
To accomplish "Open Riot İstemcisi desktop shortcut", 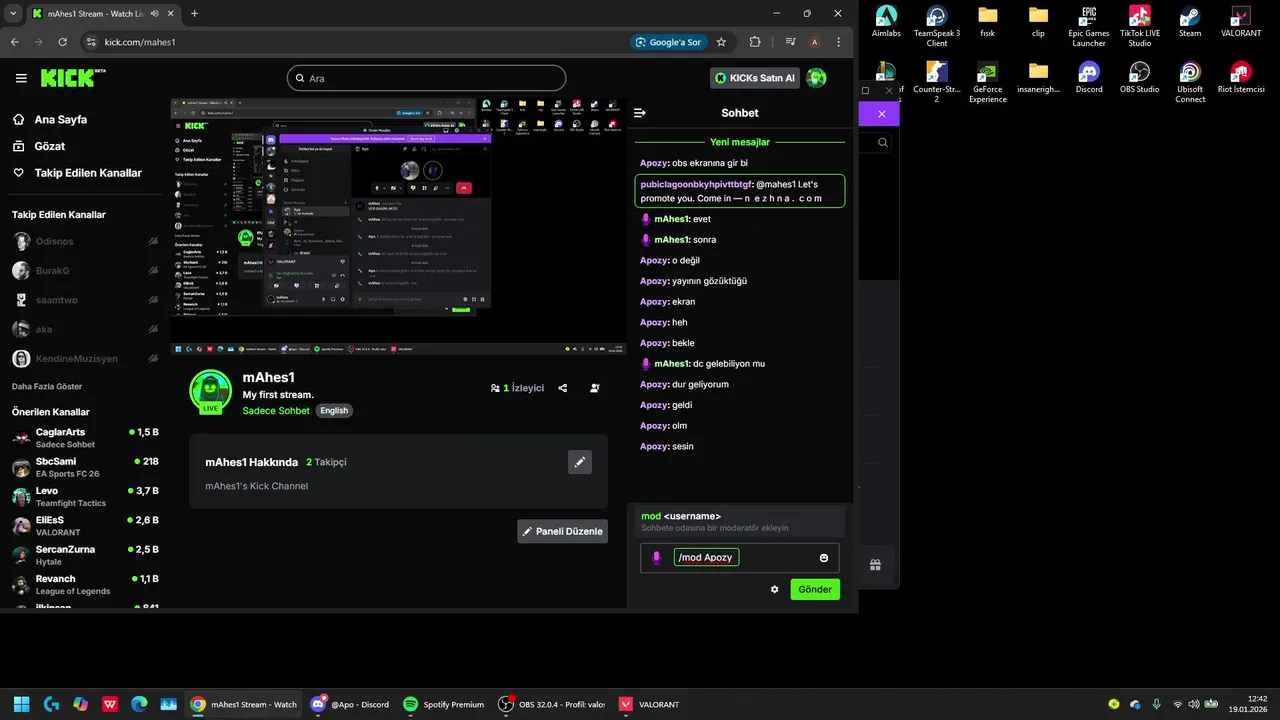I will (1241, 78).
